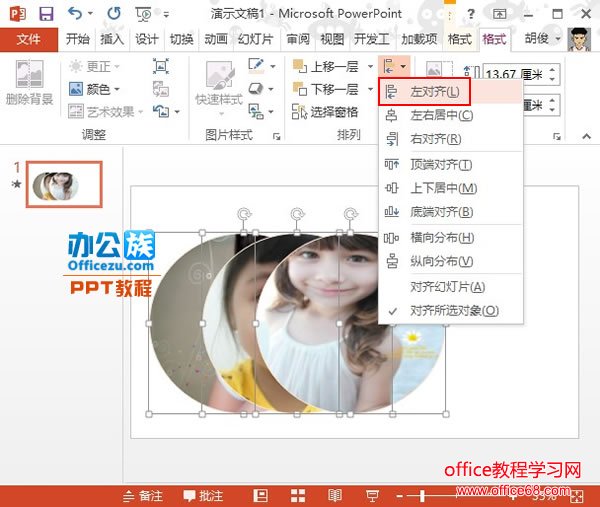Switch to the 开始 Home tab

(77, 39)
